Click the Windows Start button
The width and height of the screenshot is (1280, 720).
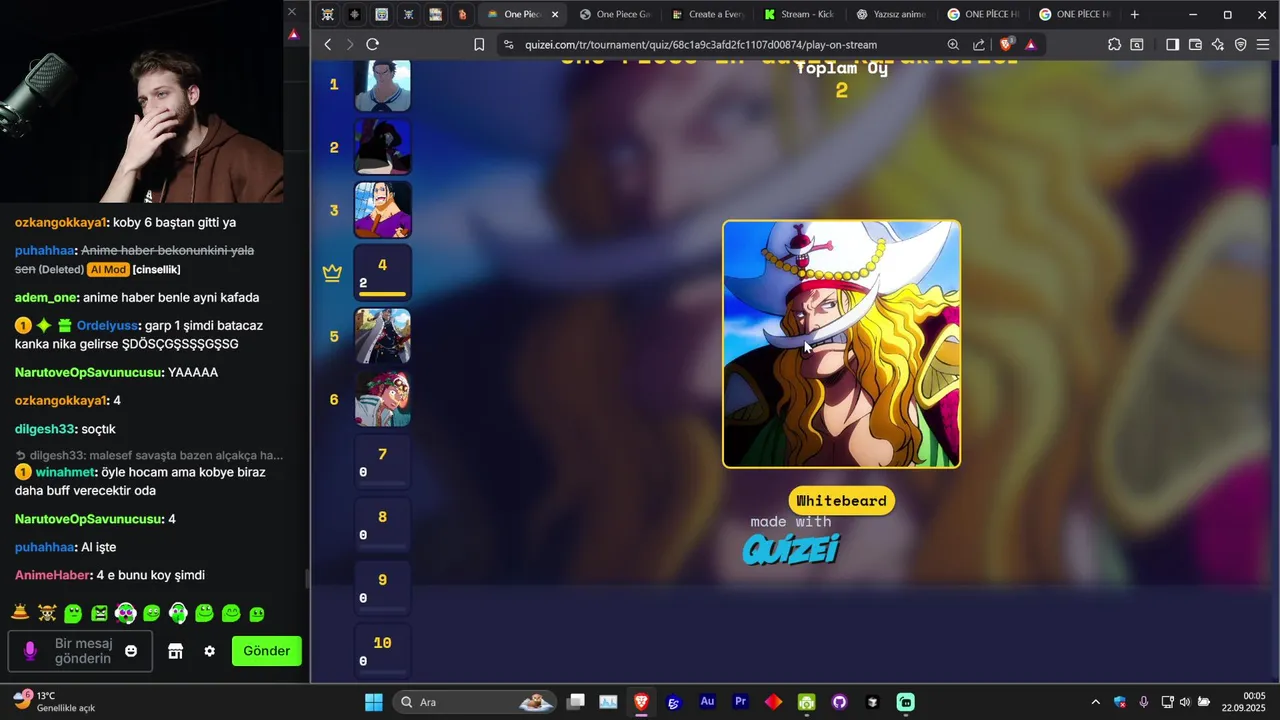coord(373,702)
